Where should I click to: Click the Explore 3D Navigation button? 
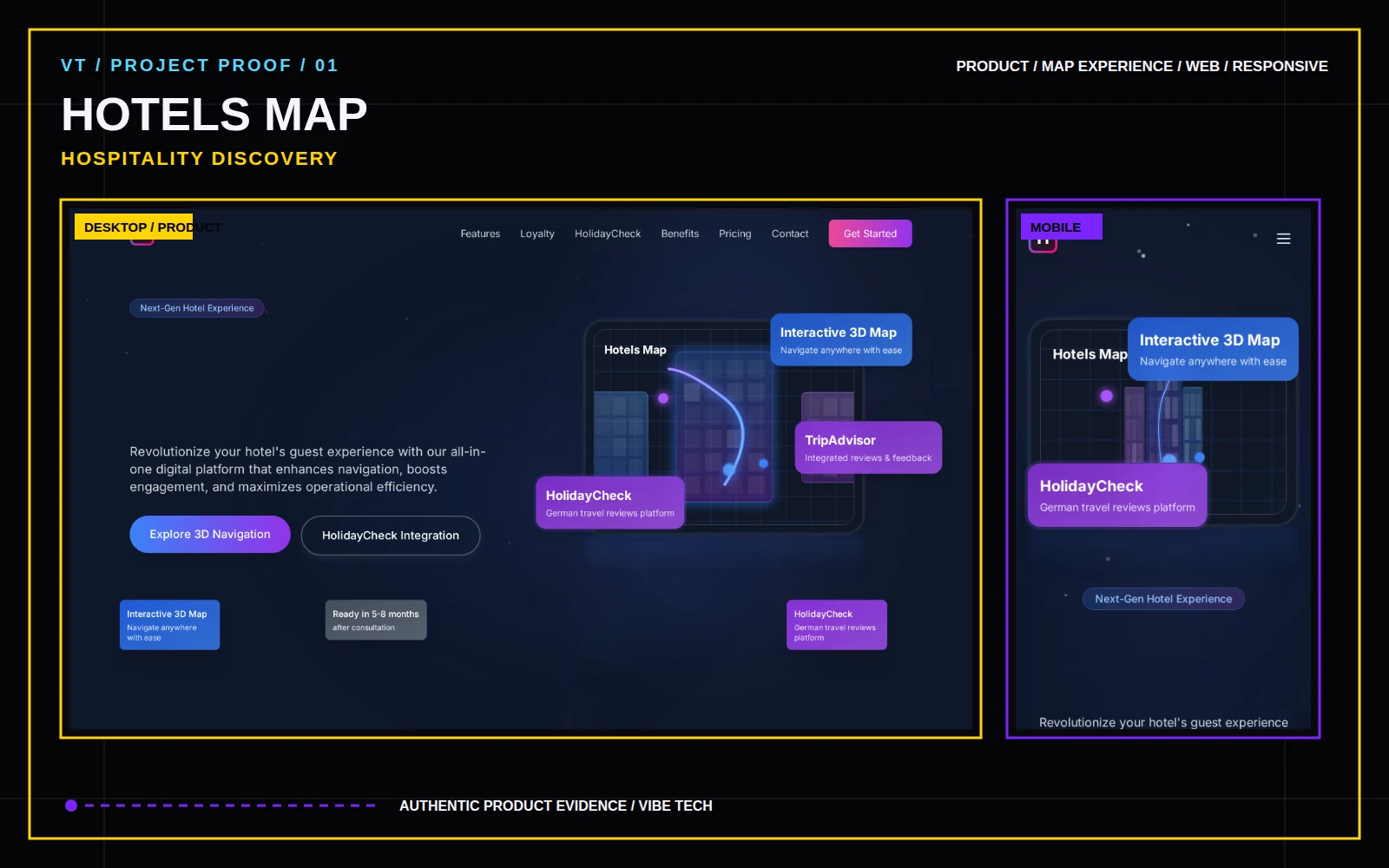click(210, 535)
